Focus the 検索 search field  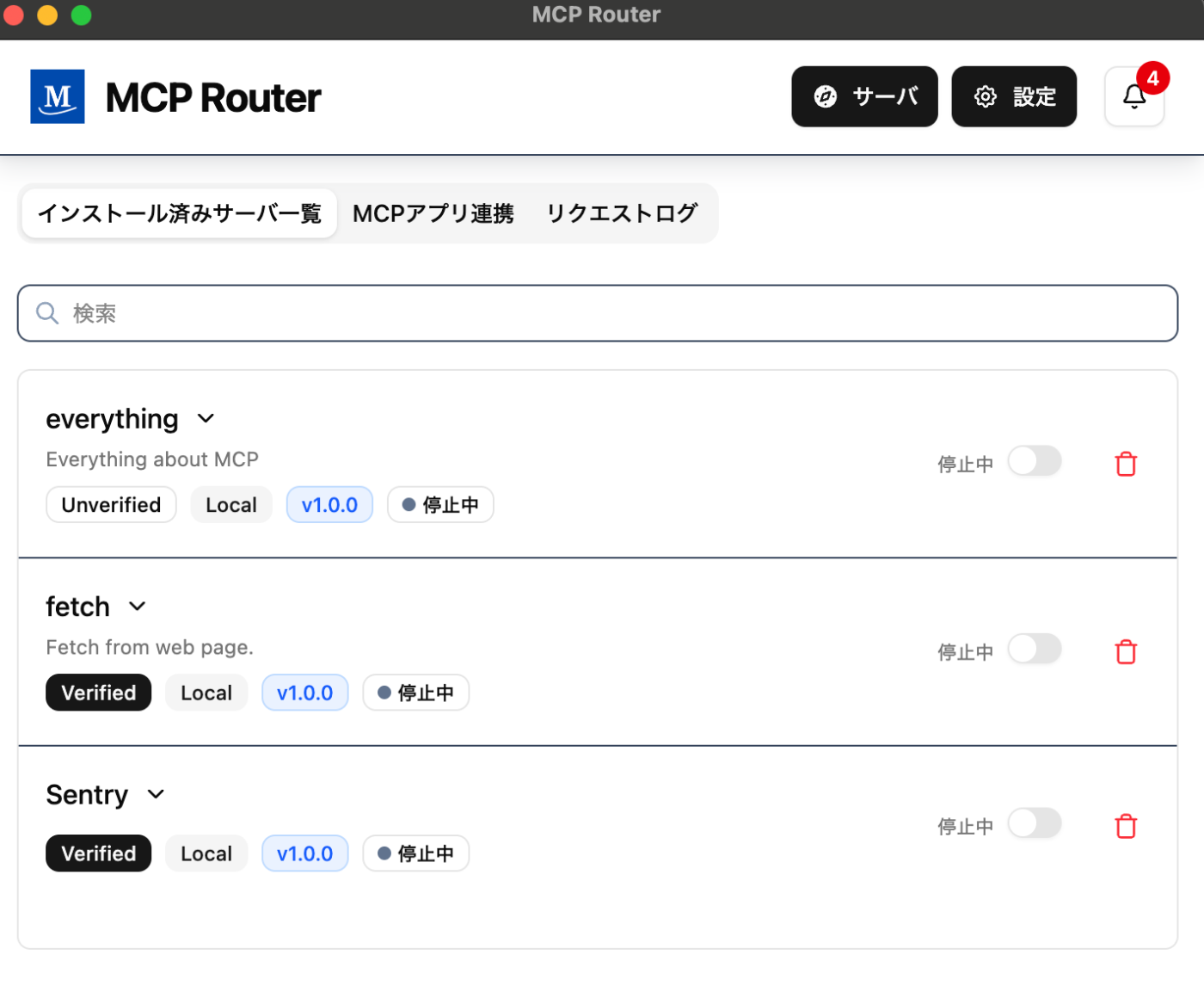coord(598,313)
